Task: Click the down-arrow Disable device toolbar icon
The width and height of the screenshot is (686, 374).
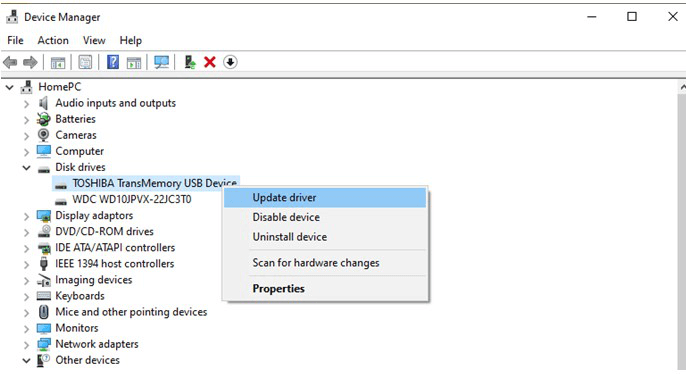Action: point(230,62)
